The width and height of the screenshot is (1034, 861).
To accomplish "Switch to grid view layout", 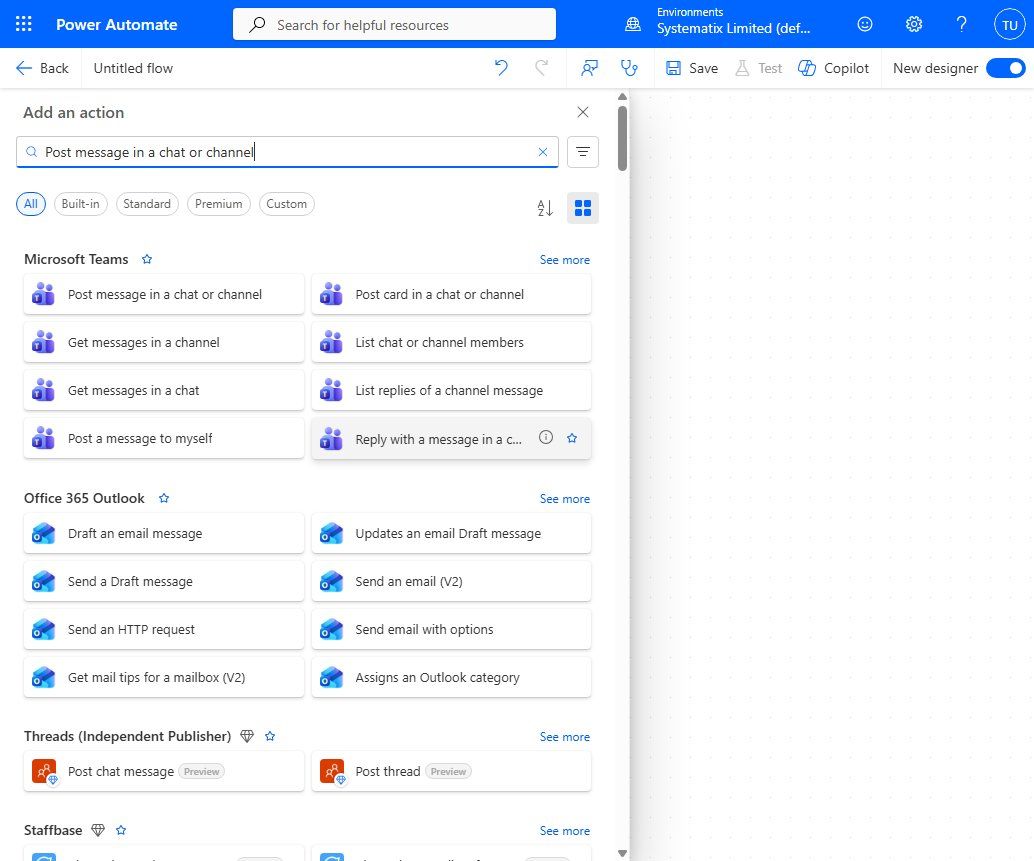I will tap(583, 208).
